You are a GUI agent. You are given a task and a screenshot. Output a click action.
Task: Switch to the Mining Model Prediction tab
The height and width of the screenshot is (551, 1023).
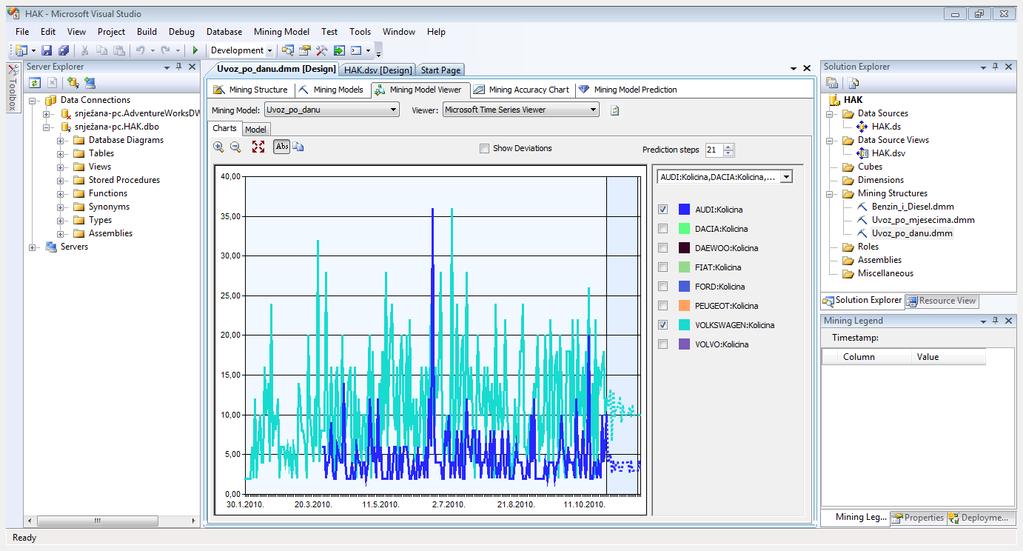click(x=628, y=90)
